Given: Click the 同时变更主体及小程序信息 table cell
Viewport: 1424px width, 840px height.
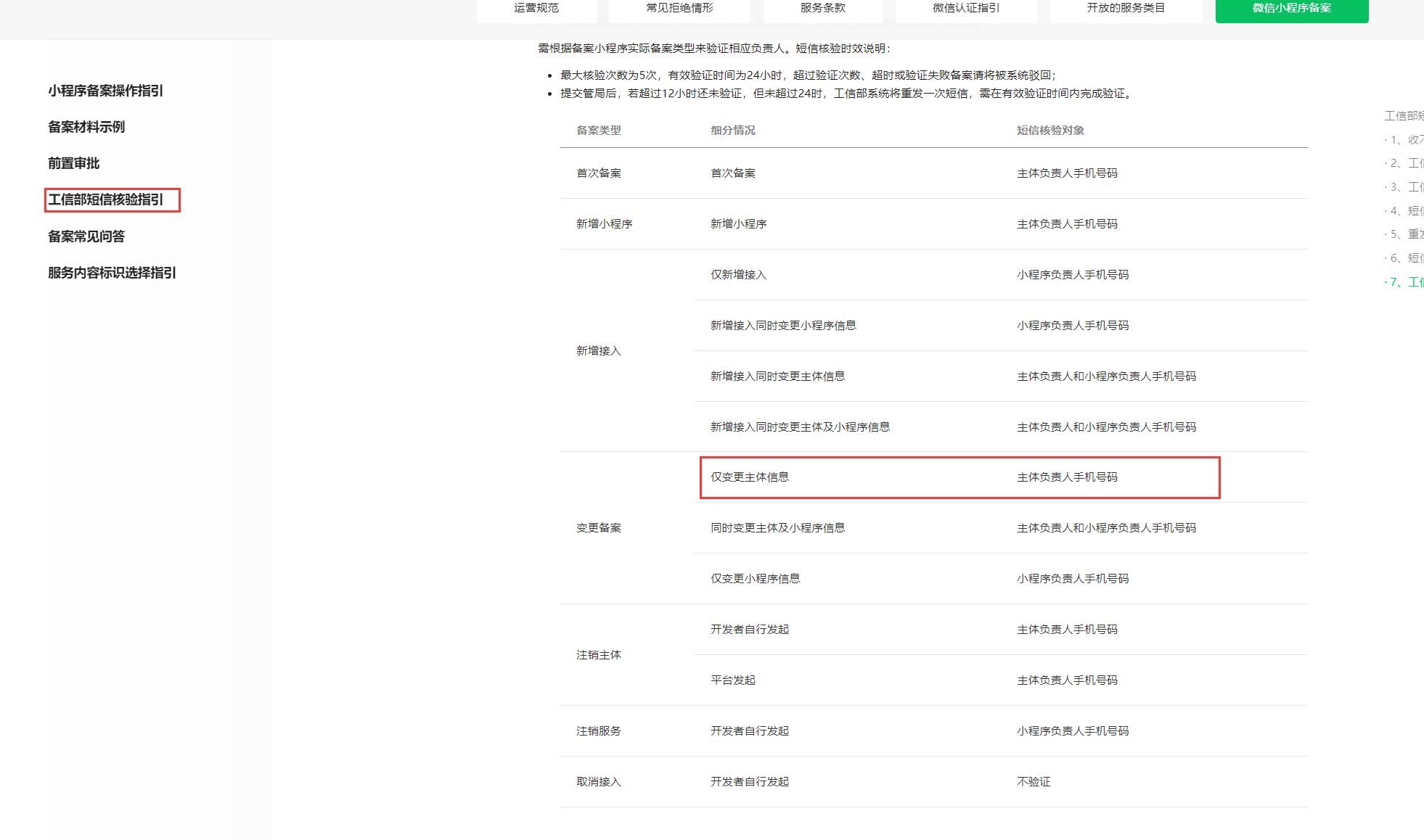Looking at the screenshot, I should [x=777, y=528].
